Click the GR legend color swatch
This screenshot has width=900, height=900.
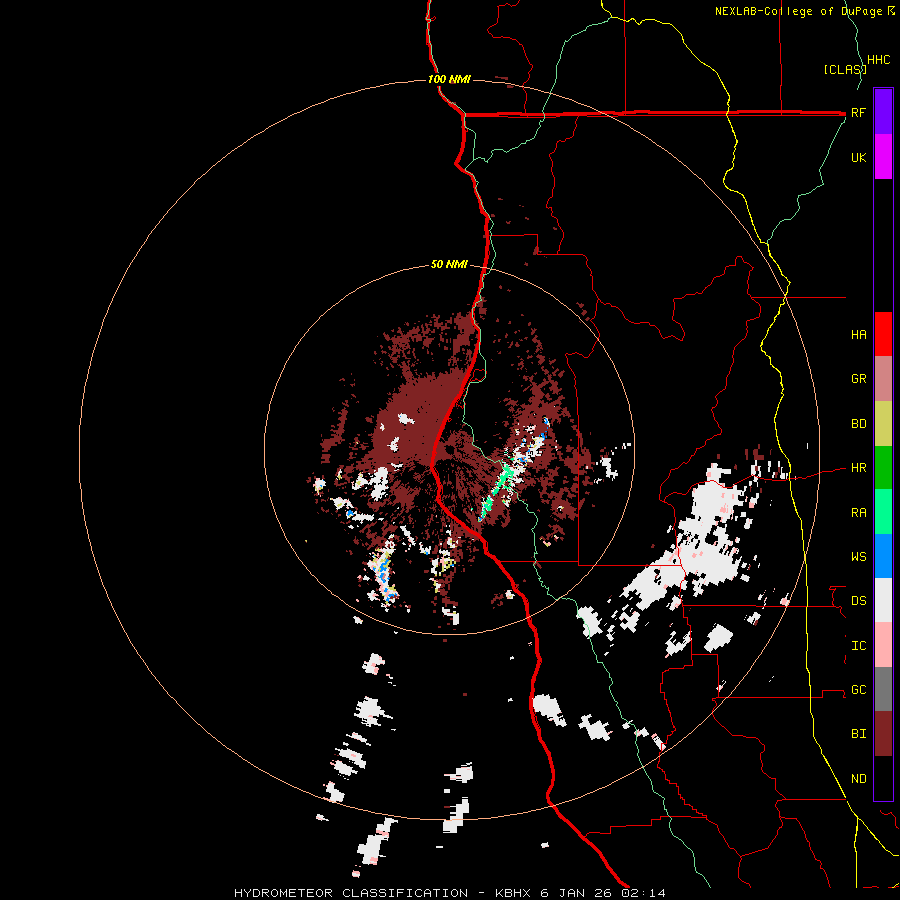click(x=883, y=378)
